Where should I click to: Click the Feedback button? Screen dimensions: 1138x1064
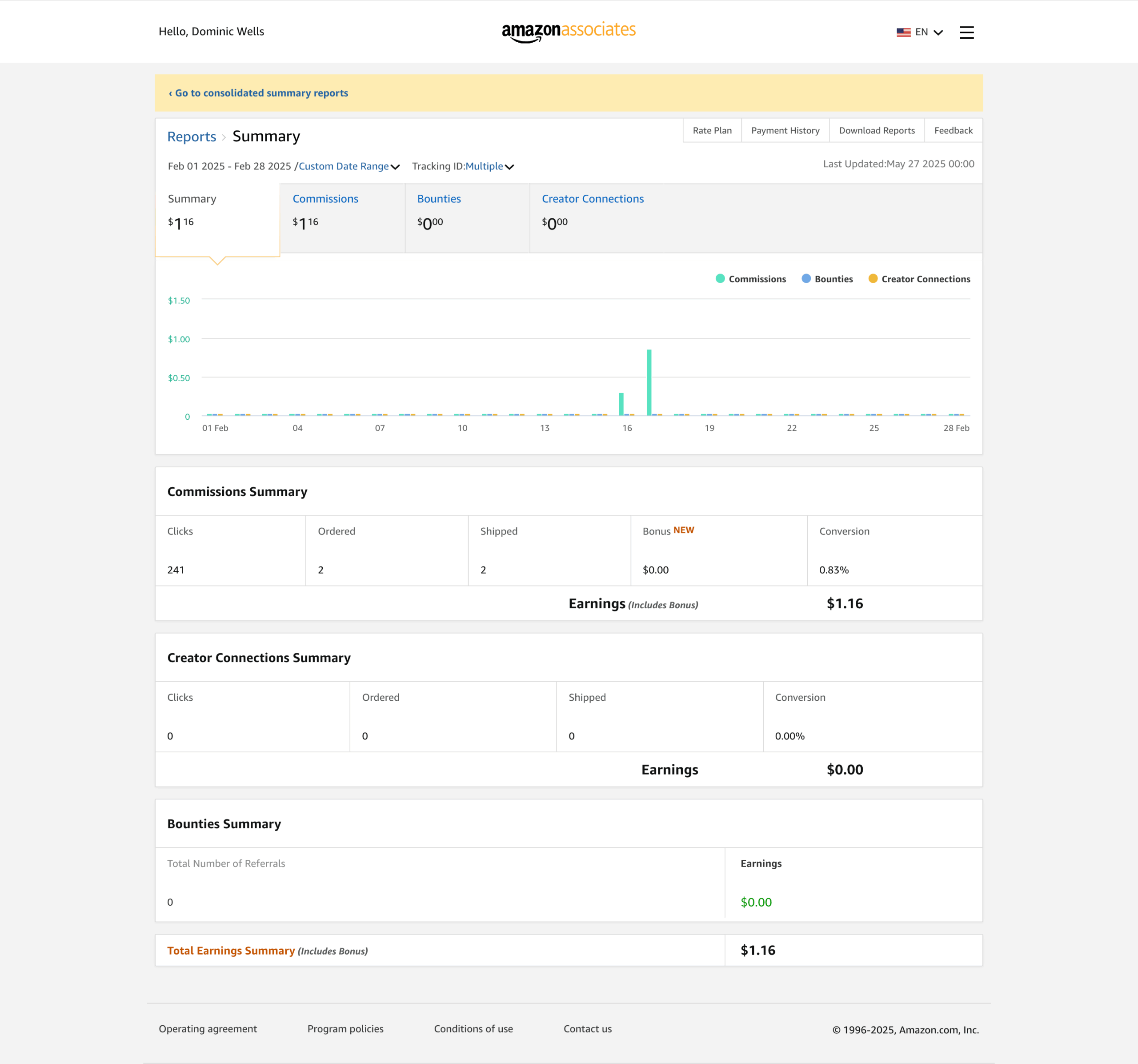tap(953, 130)
